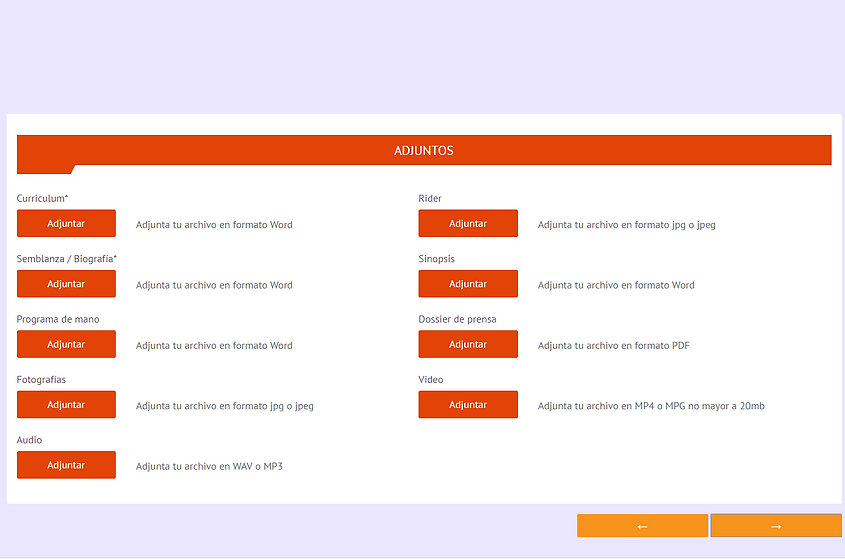
Task: Click Adjuntar button under Semblanza / Biografía
Action: [66, 284]
